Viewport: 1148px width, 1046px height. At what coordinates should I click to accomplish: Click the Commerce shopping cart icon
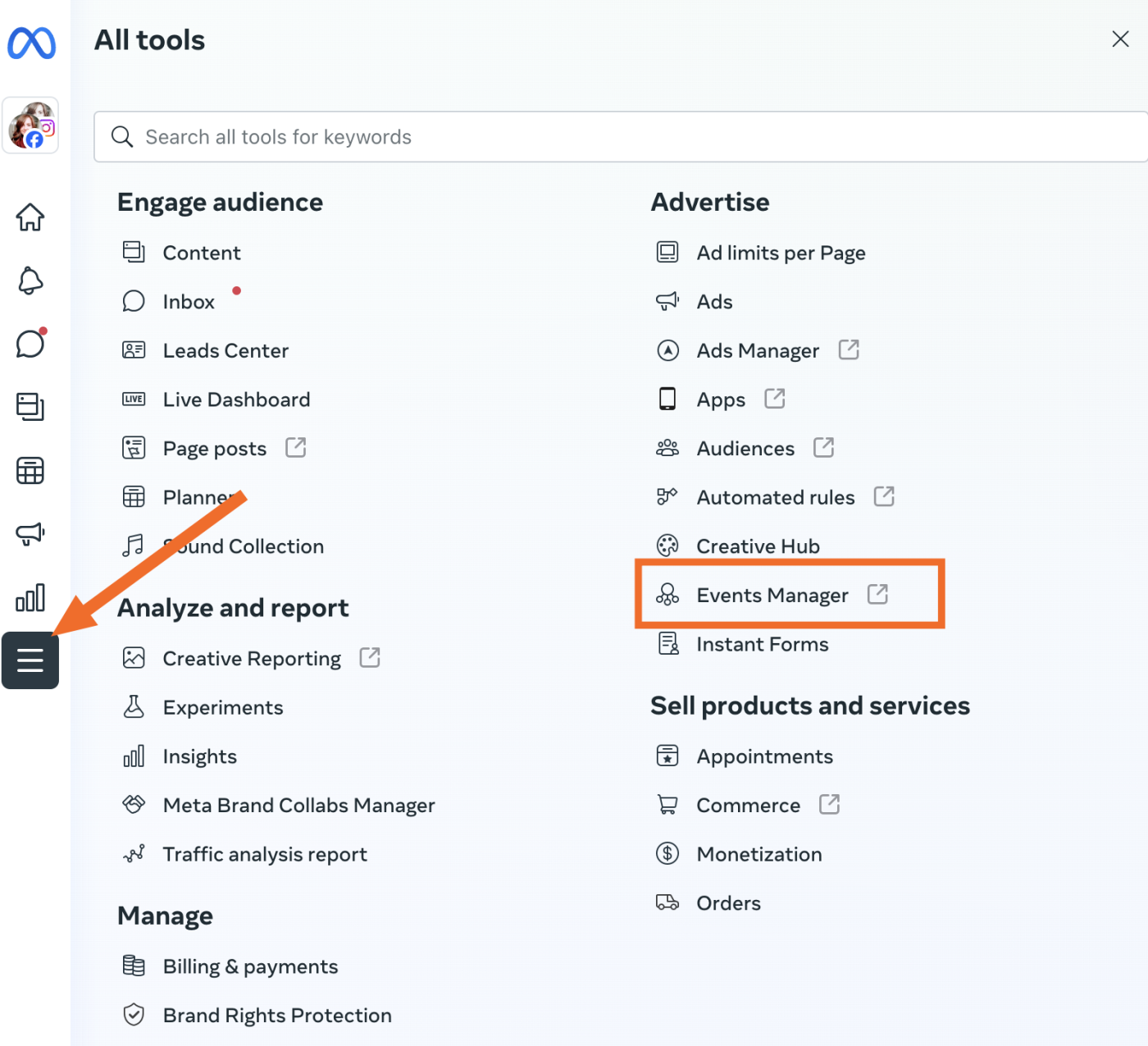pos(667,805)
